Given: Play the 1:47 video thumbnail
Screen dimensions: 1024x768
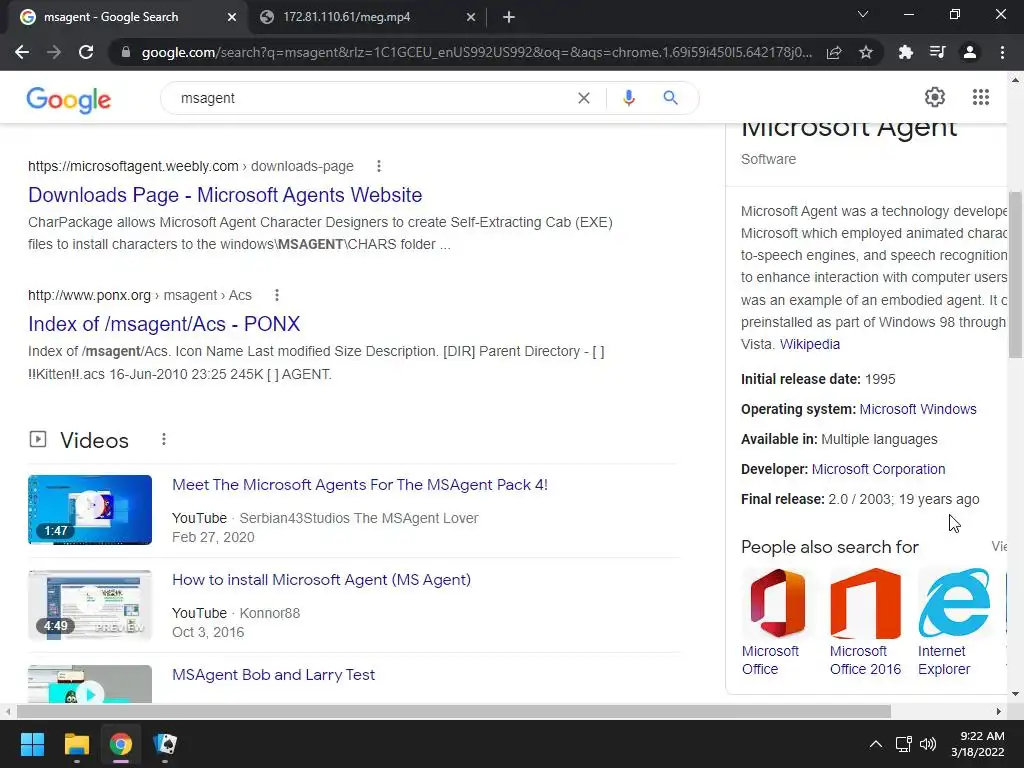Looking at the screenshot, I should coord(90,510).
